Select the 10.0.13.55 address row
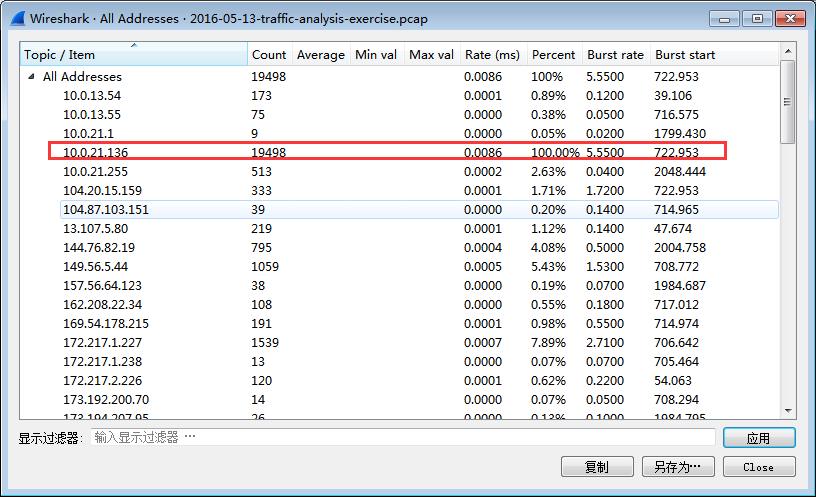The width and height of the screenshot is (816, 497). pyautogui.click(x=399, y=114)
